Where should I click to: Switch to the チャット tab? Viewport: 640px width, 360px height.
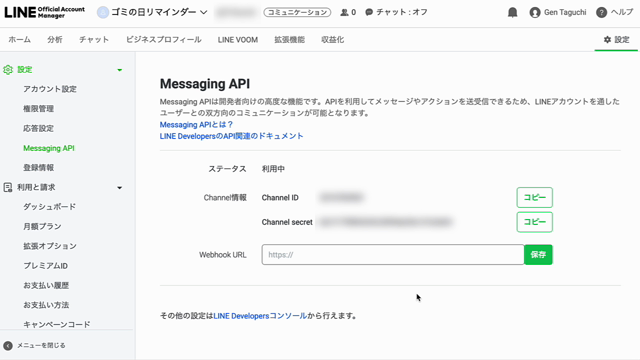pyautogui.click(x=94, y=40)
